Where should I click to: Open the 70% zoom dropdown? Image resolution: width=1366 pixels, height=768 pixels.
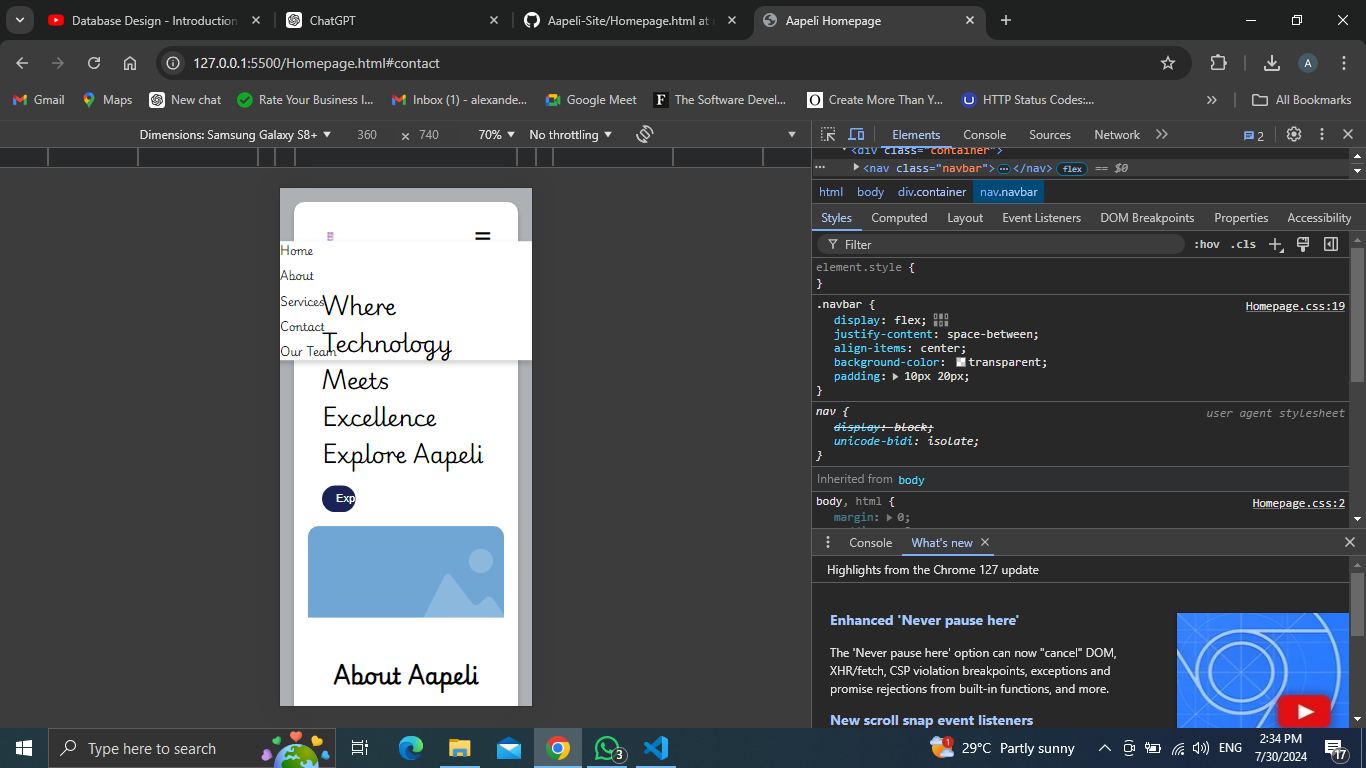pyautogui.click(x=496, y=135)
